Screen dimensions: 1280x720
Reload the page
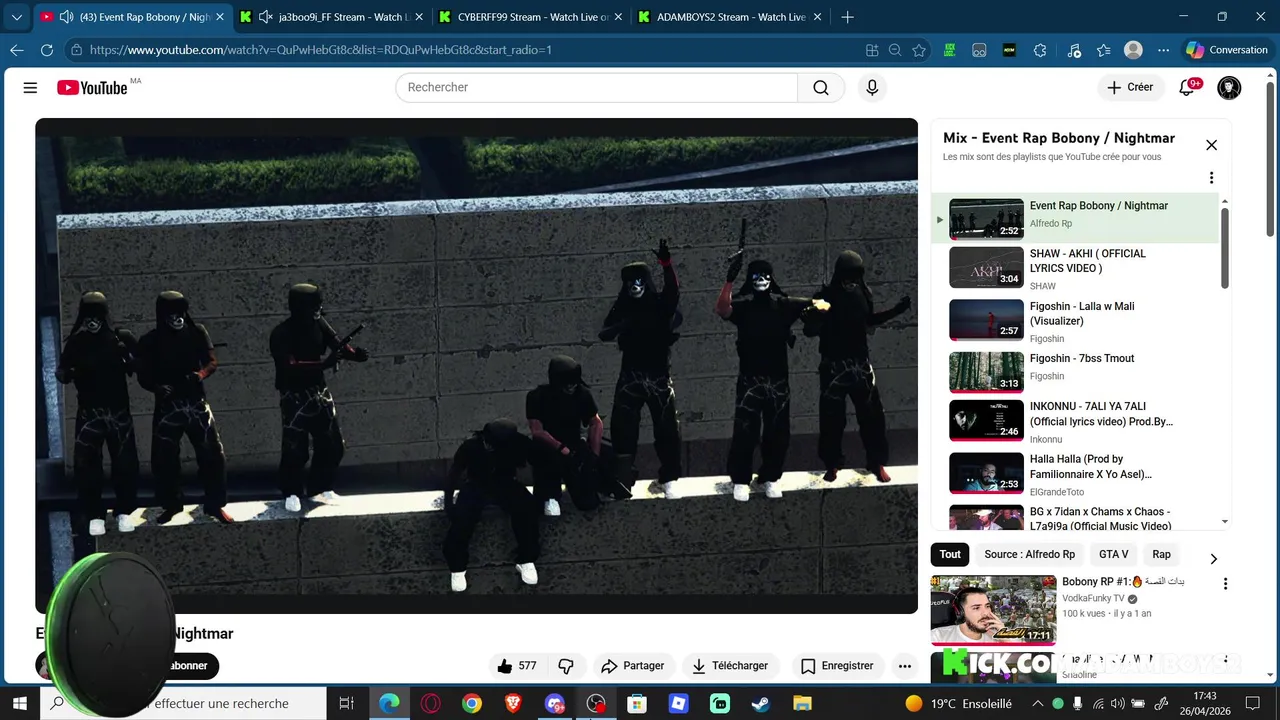[47, 50]
